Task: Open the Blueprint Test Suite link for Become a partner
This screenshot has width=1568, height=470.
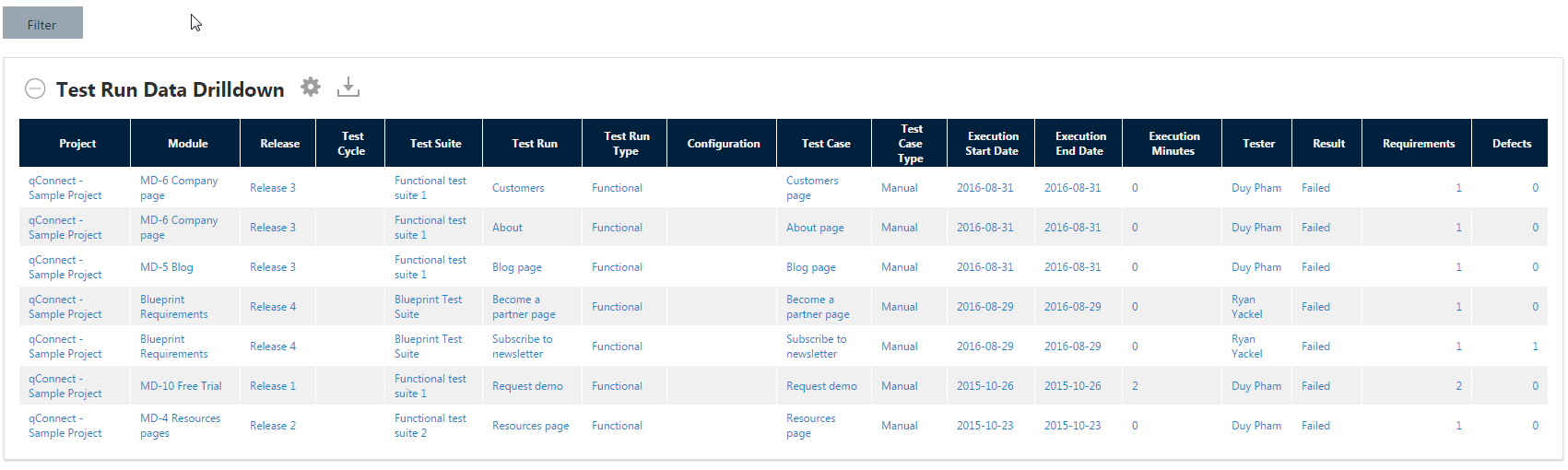Action: point(428,307)
